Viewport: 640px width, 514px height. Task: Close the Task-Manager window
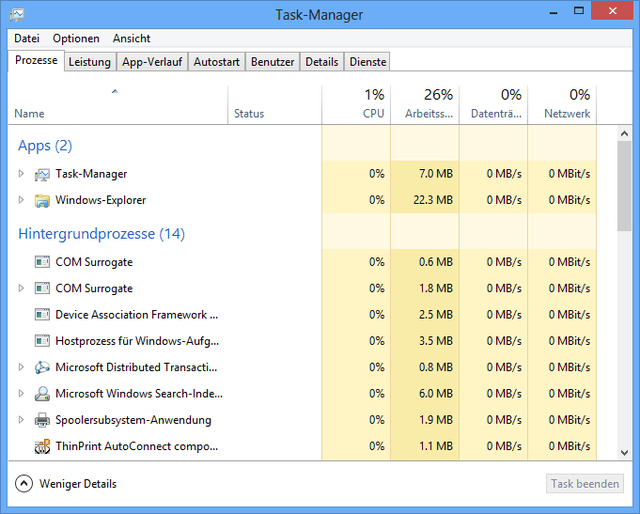(612, 11)
